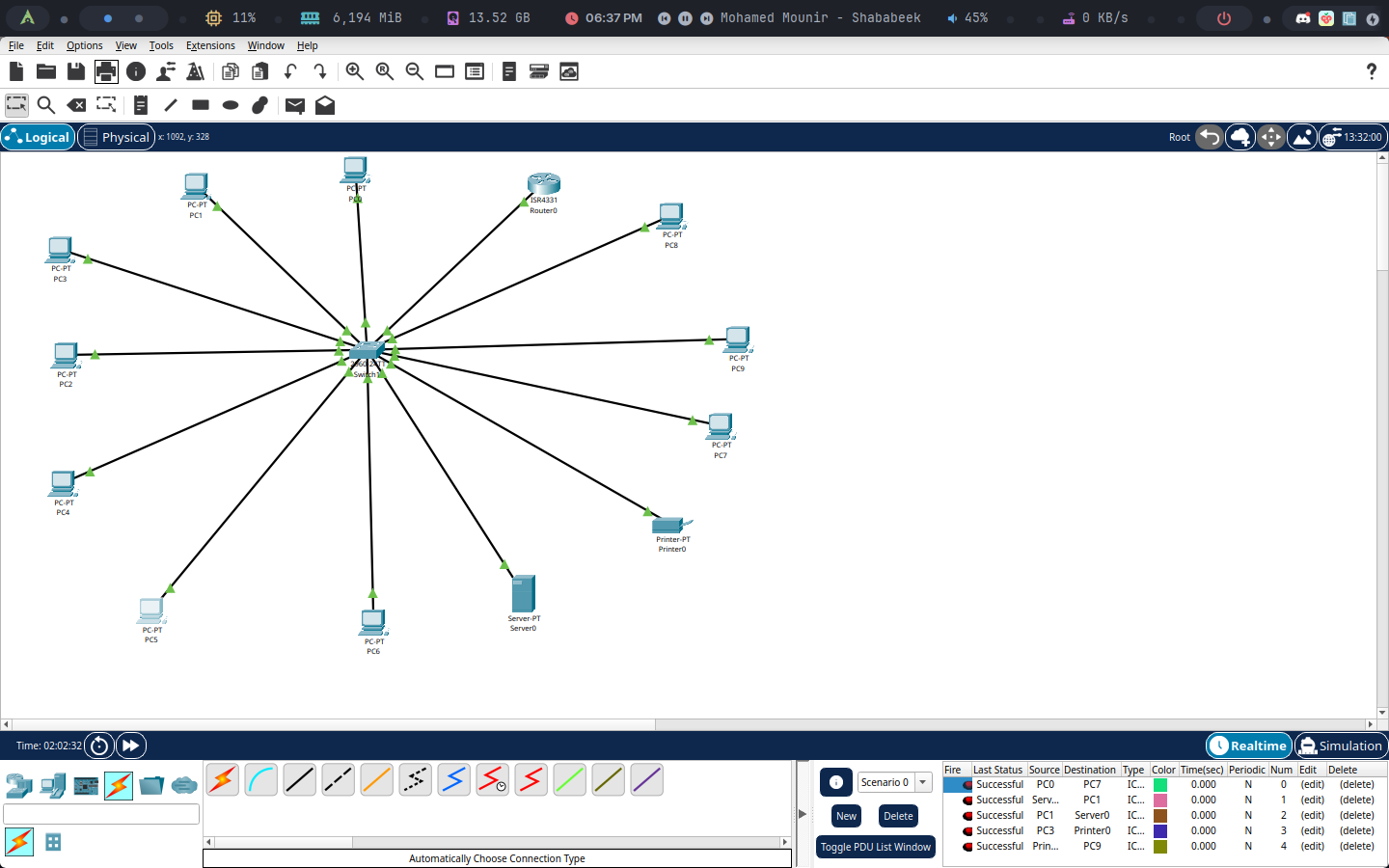Select the cyan Console cable connection
1389x868 pixels.
(x=260, y=779)
